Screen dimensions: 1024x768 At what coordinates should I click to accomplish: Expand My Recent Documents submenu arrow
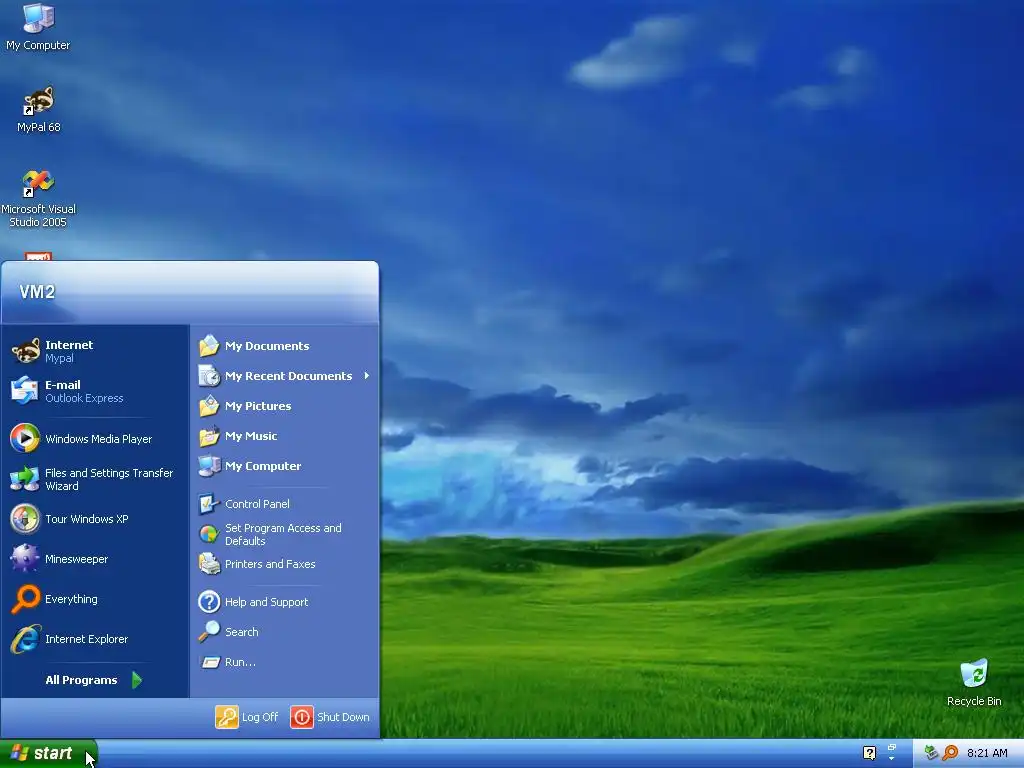(367, 376)
